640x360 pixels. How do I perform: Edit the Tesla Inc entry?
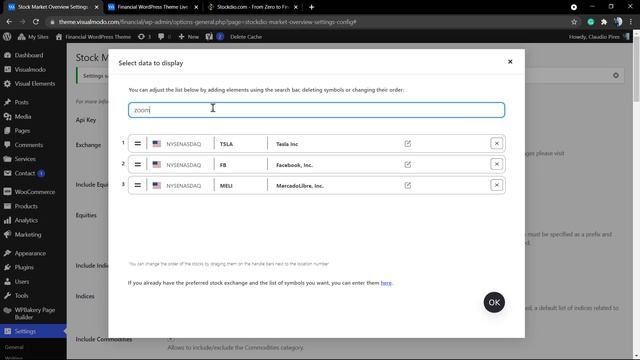(x=407, y=144)
